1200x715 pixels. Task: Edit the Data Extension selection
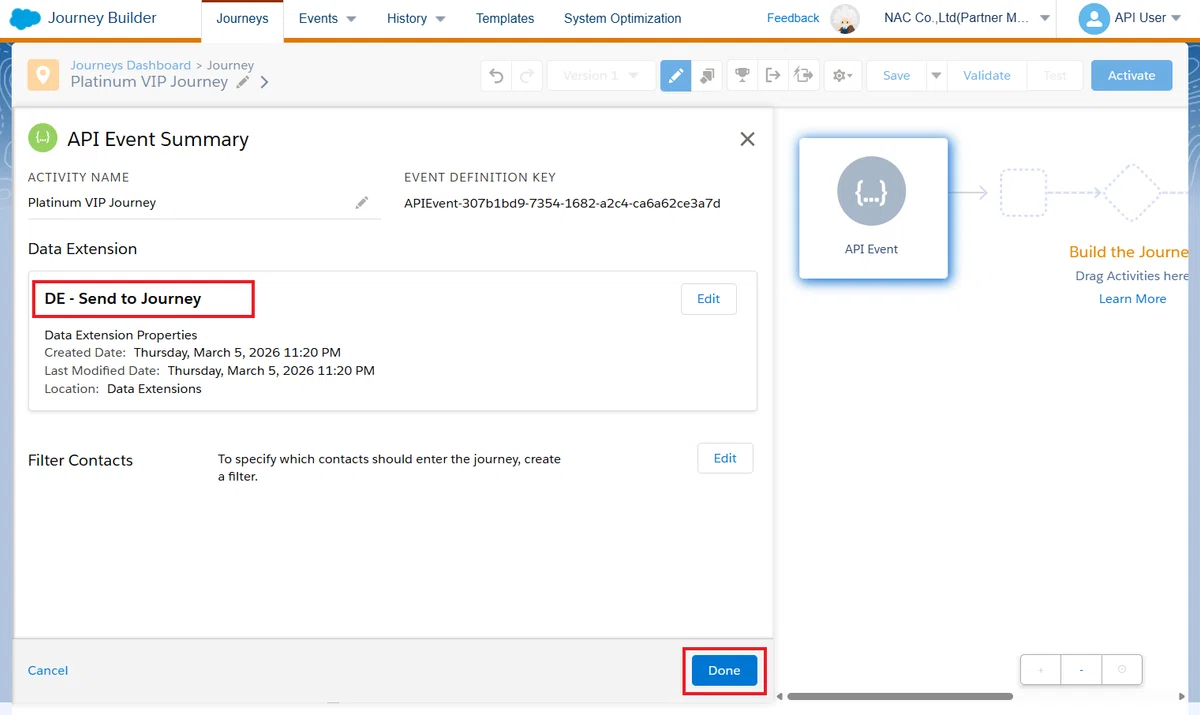point(709,299)
